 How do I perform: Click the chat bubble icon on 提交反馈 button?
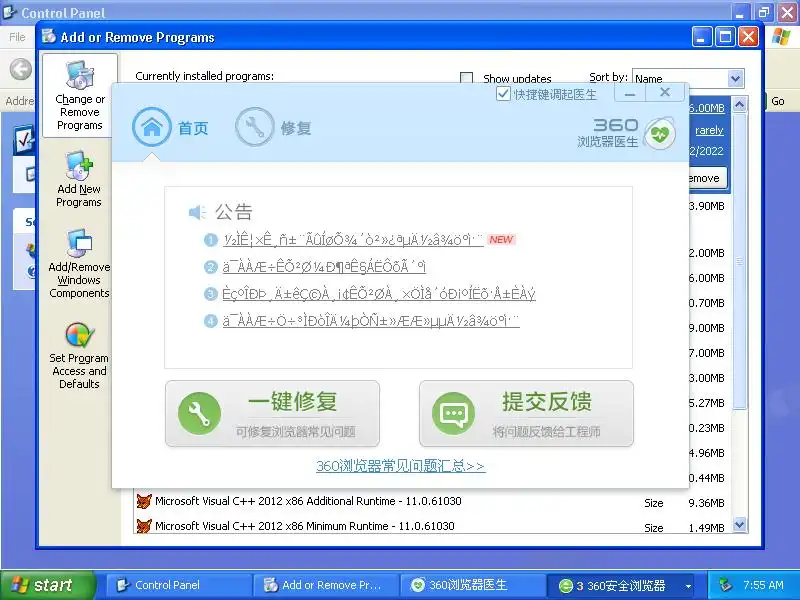tap(453, 414)
